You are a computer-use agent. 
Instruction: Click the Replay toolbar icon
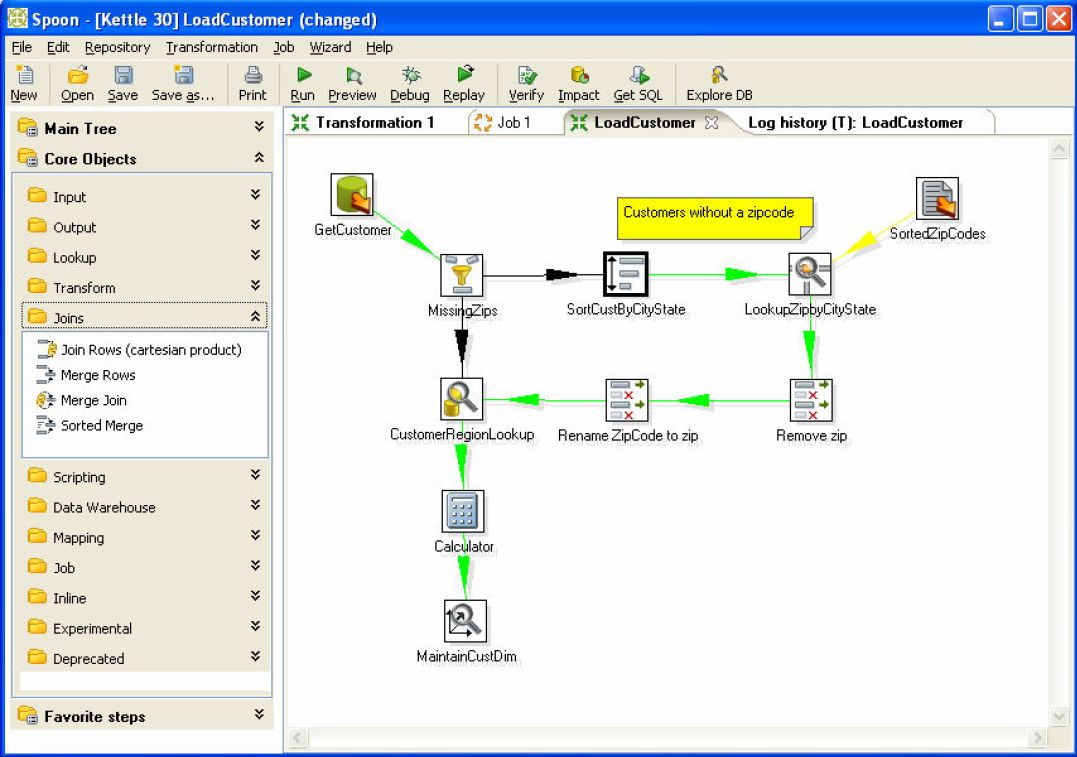[465, 74]
